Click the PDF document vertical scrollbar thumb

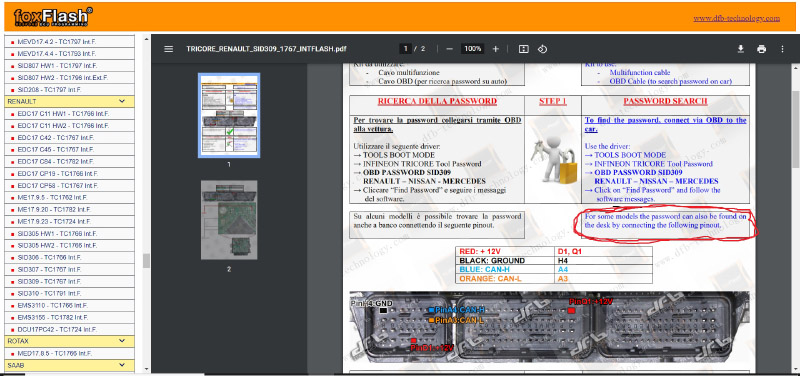pyautogui.click(x=795, y=129)
